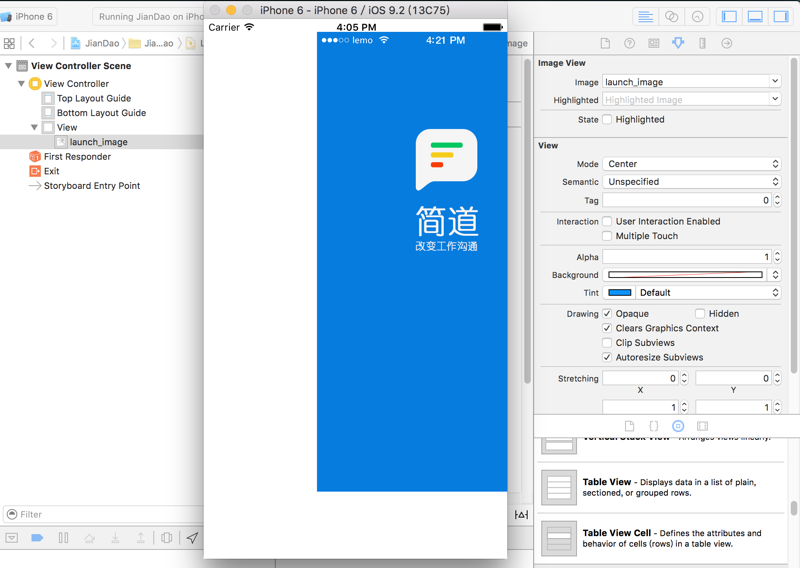Open the File inspector tab
Image resolution: width=800 pixels, height=568 pixels.
[x=605, y=43]
